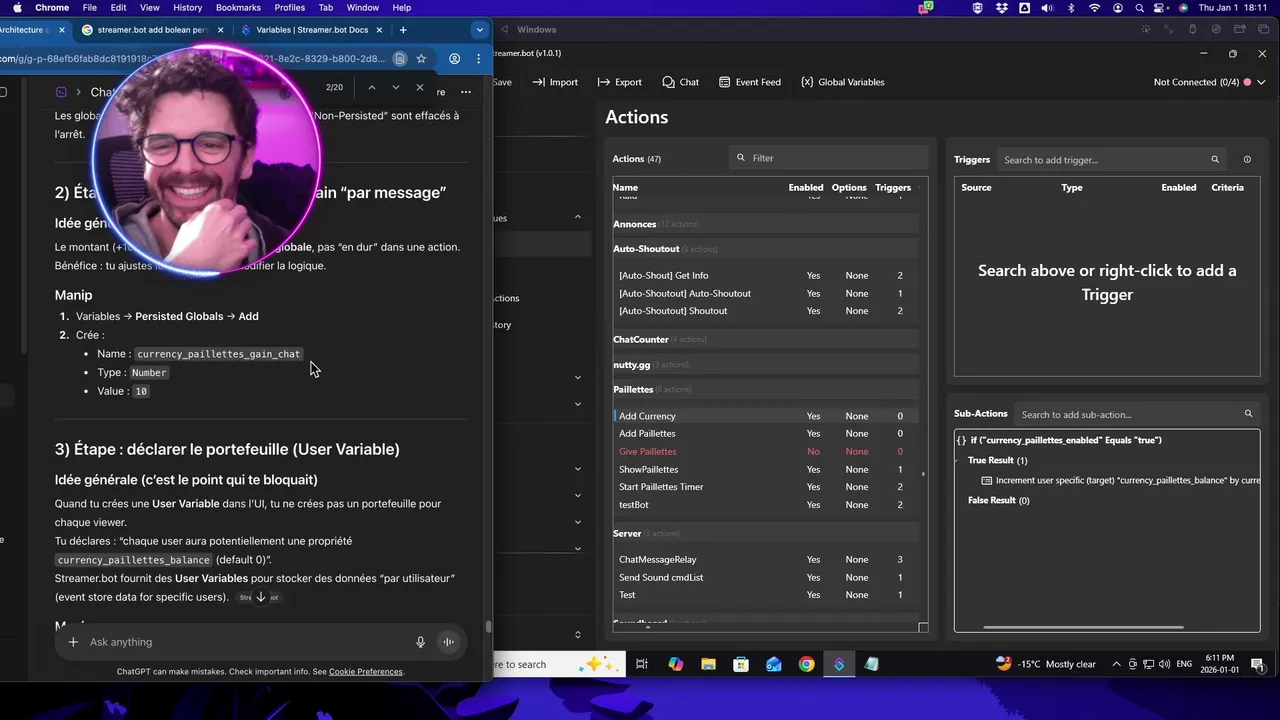Viewport: 1280px width, 720px height.
Task: Sort actions by the Enabled column header
Action: pyautogui.click(x=806, y=188)
